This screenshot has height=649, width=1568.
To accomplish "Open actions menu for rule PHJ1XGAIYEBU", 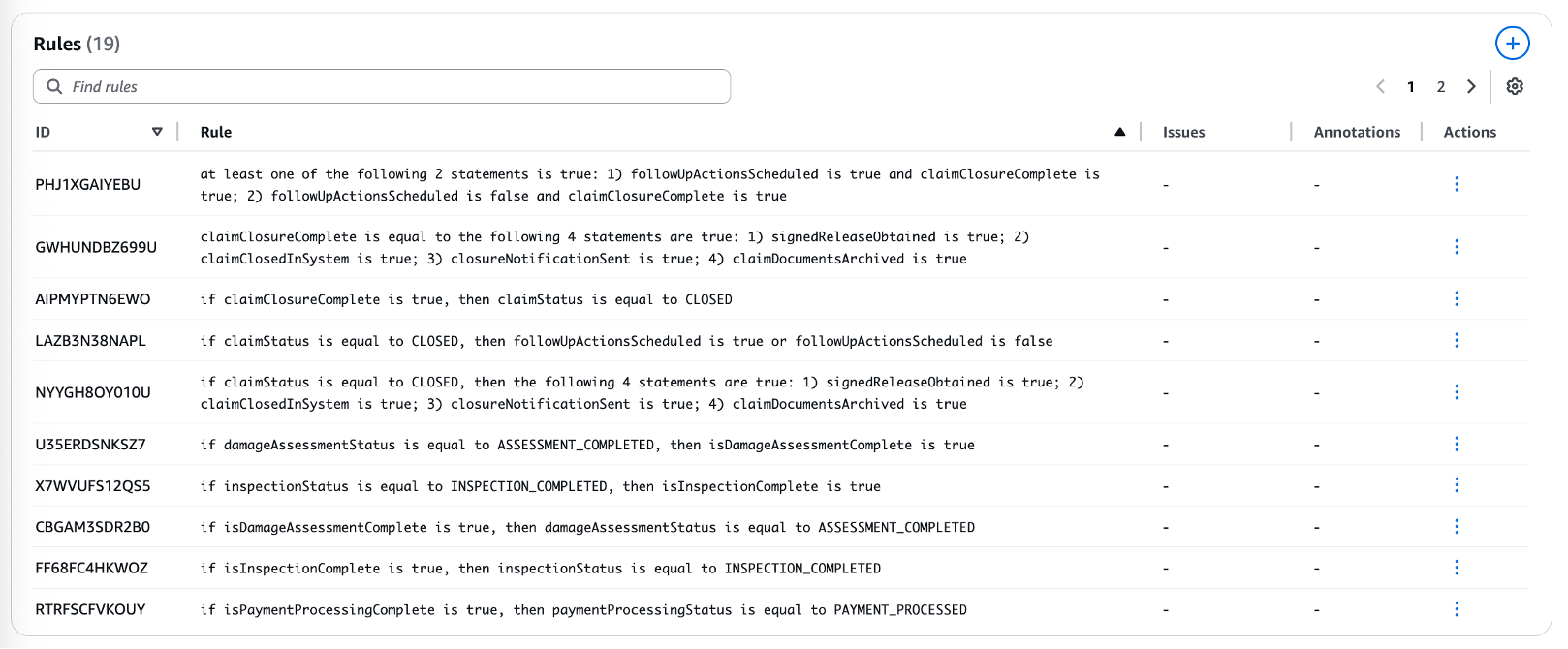I will tap(1457, 183).
